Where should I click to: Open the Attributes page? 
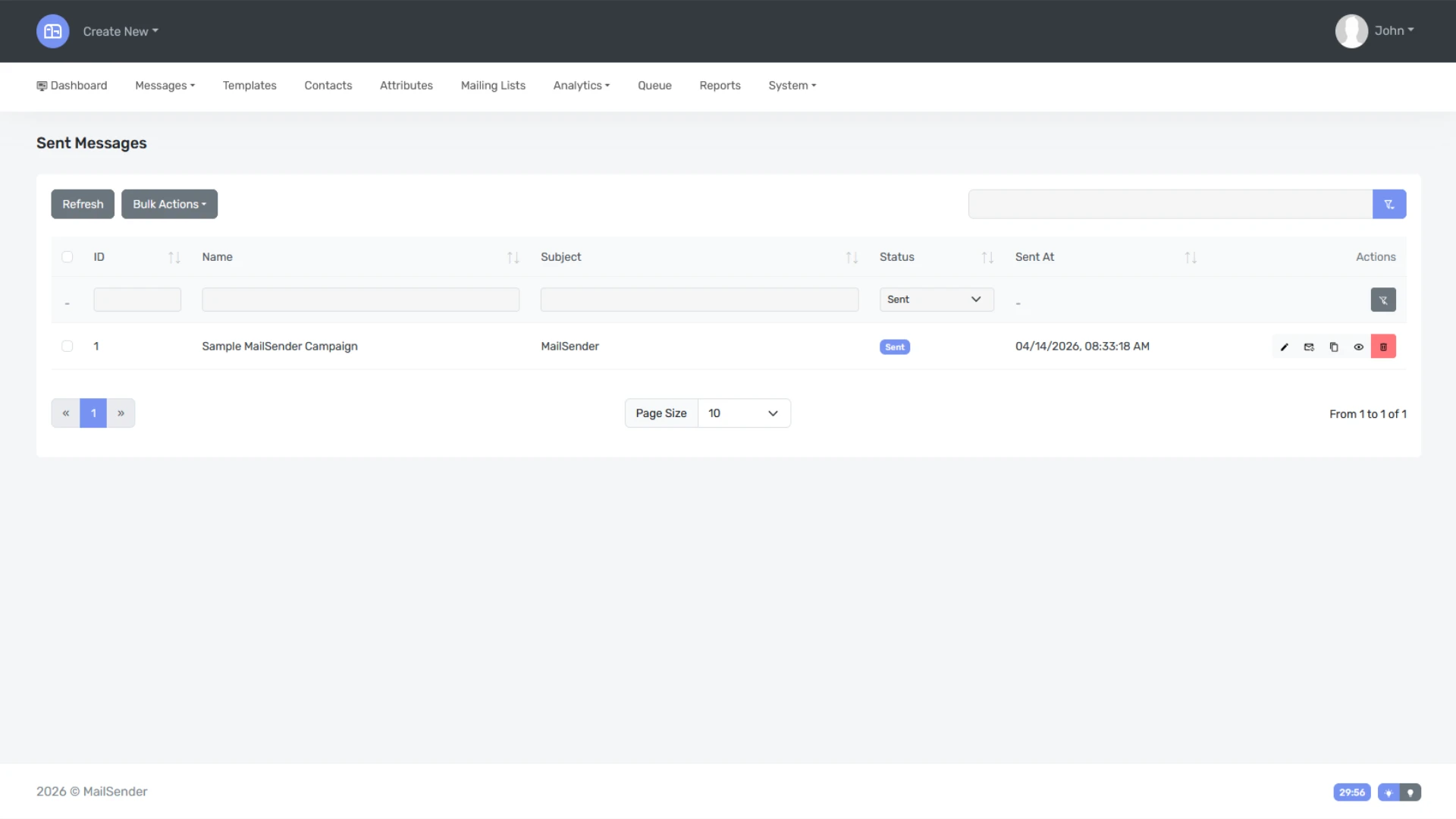pos(406,86)
